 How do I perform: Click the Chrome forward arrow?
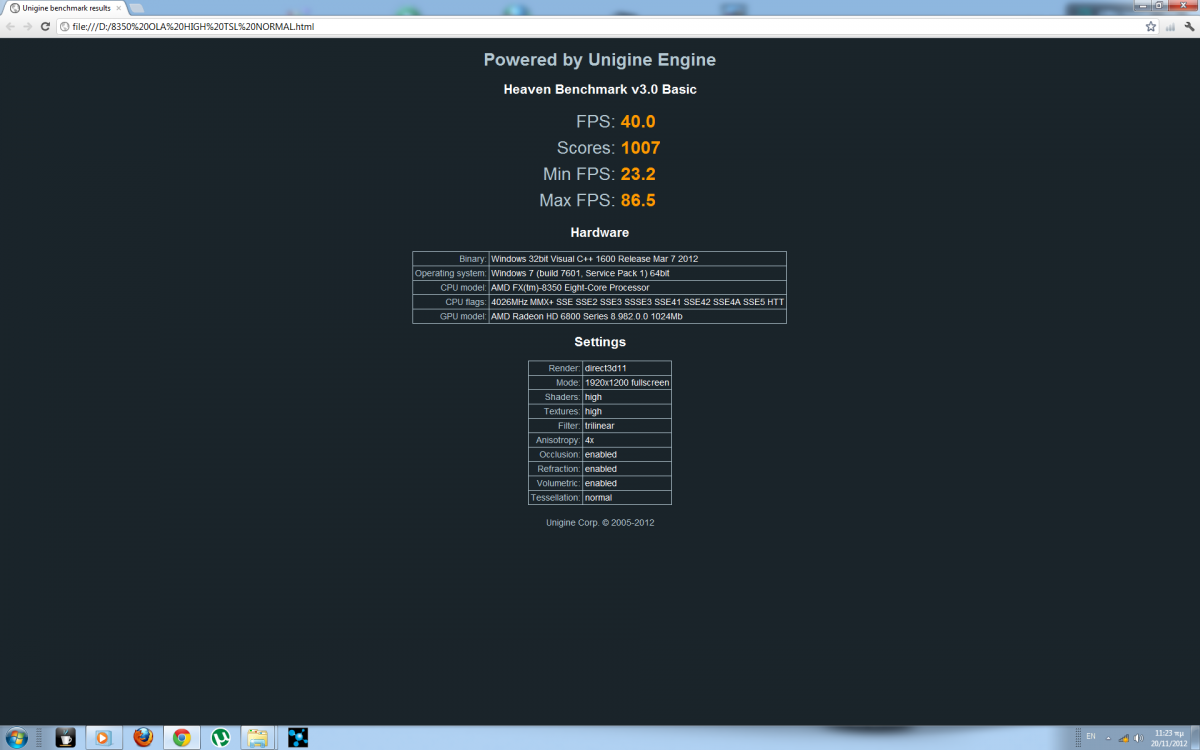point(27,26)
